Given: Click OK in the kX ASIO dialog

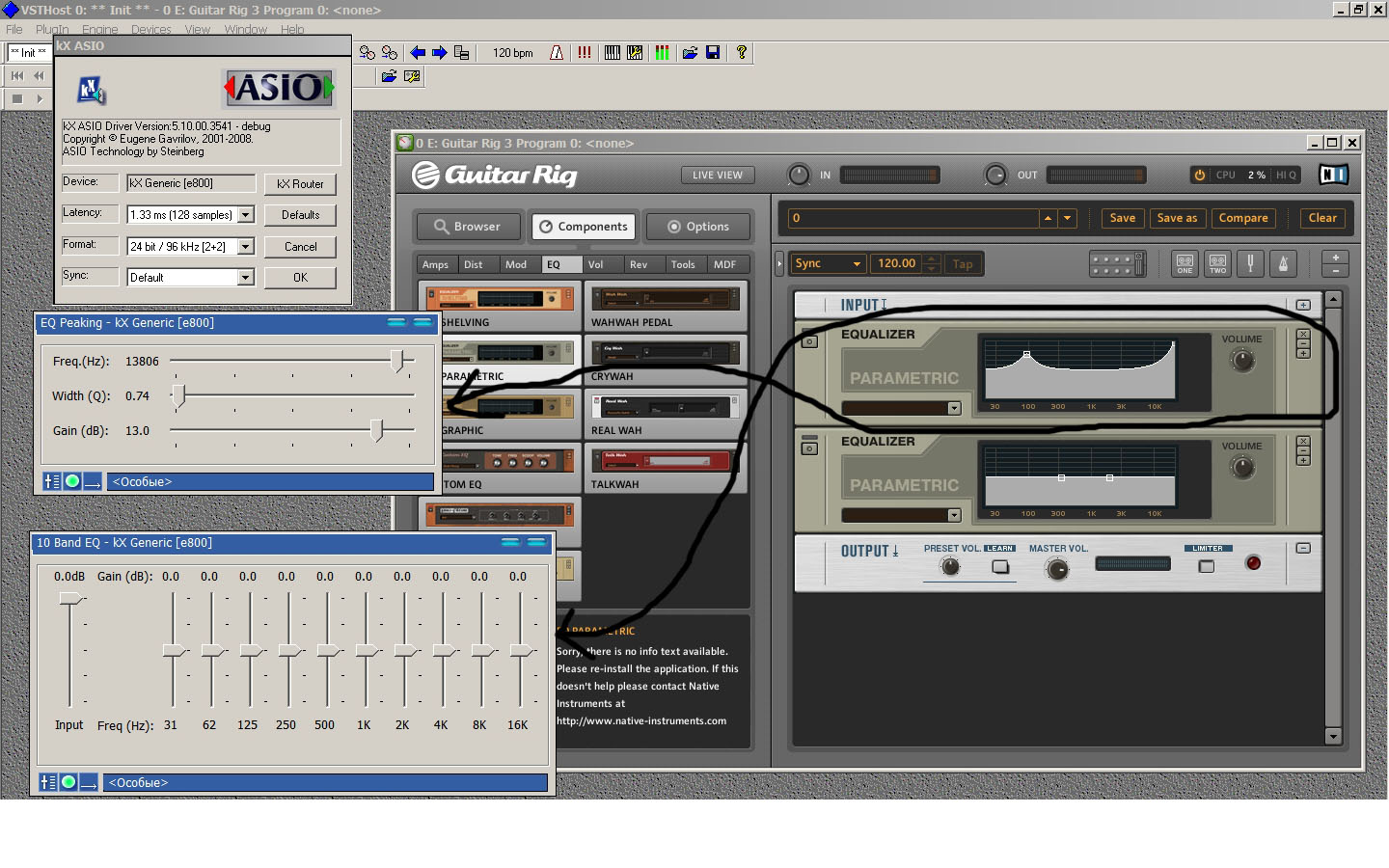Looking at the screenshot, I should [x=300, y=278].
